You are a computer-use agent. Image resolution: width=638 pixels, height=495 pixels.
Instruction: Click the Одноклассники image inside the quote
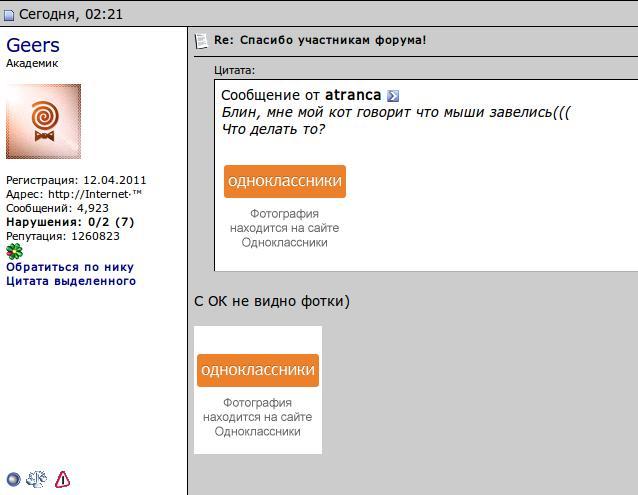[284, 207]
